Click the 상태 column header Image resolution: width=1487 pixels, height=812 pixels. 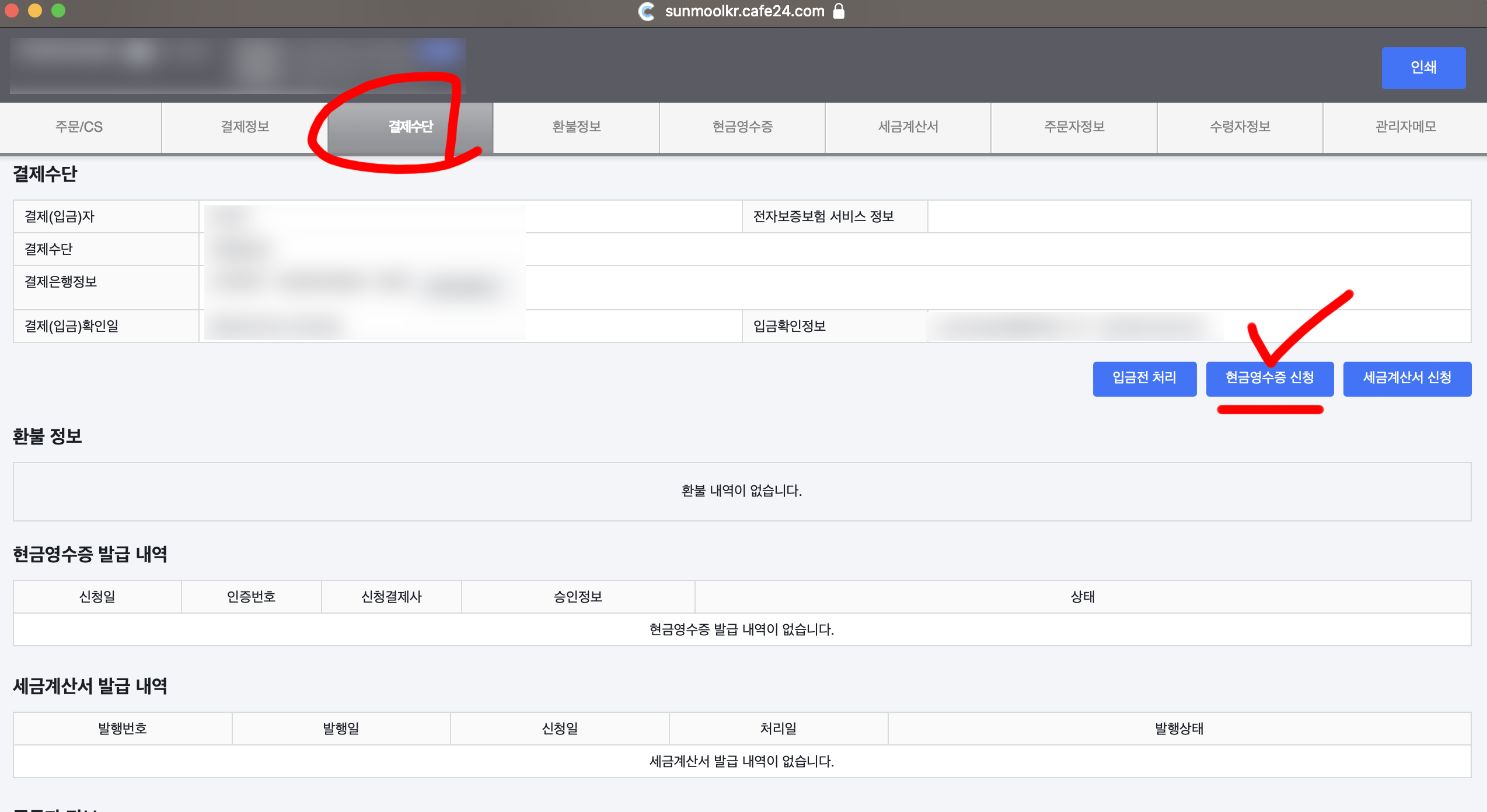point(1083,596)
